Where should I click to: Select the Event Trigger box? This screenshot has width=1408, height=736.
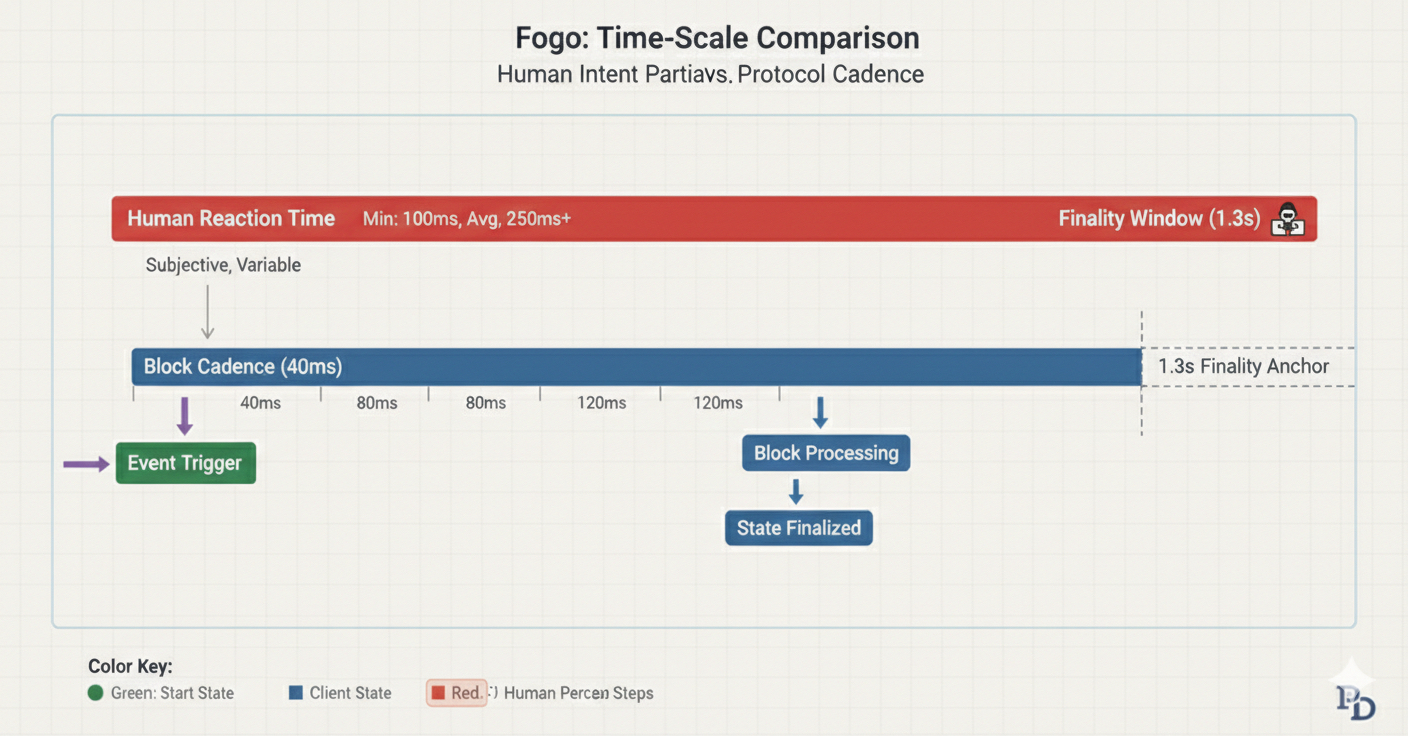coord(186,463)
